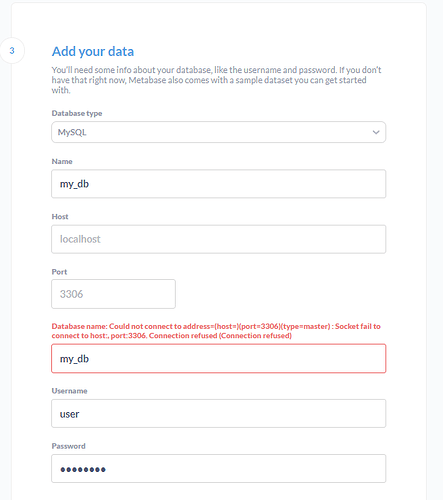Click the "Database type" field label
Image resolution: width=443 pixels, height=500 pixels.
(77, 113)
